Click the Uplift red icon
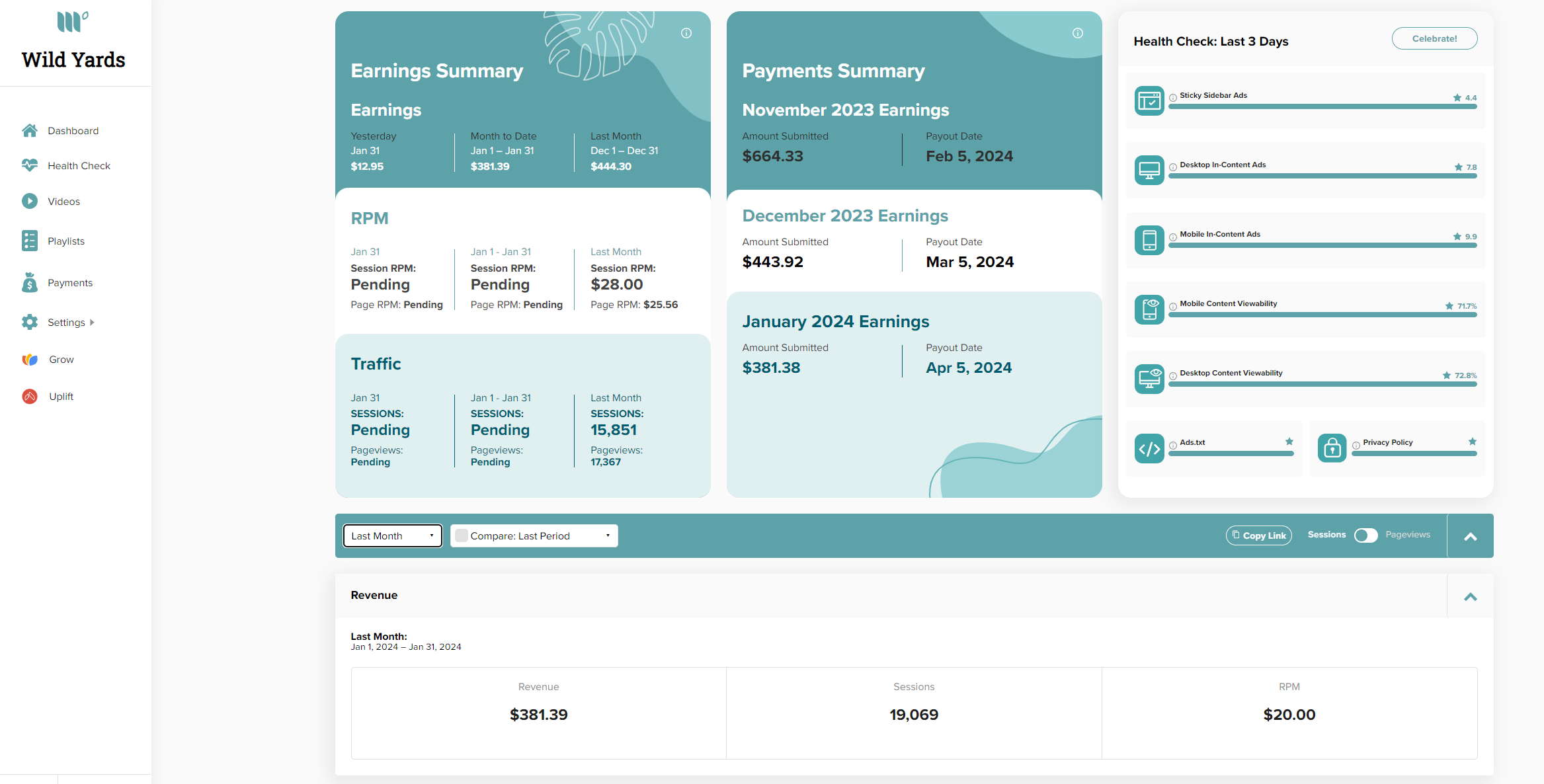The image size is (1544, 784). coord(30,396)
